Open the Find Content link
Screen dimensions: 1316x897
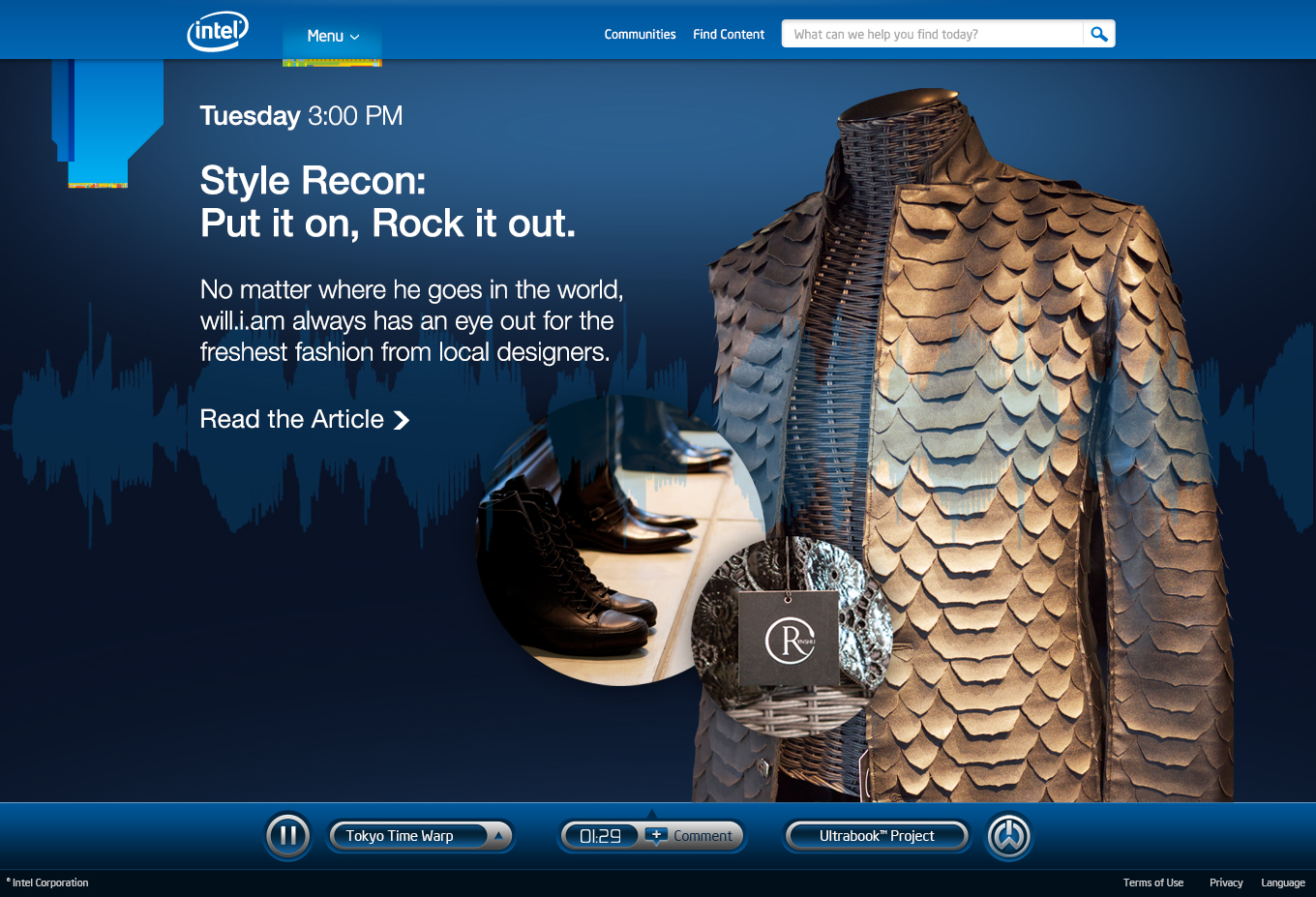coord(729,34)
